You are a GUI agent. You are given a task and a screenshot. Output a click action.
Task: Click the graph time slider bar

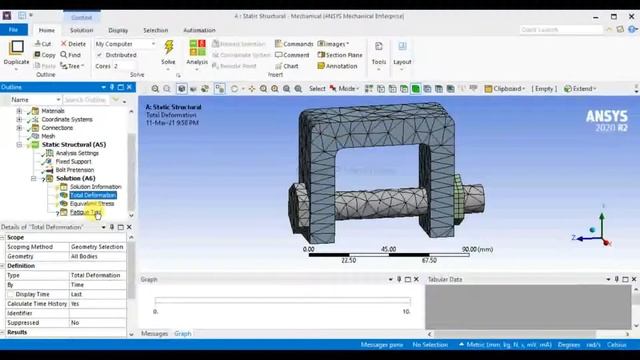click(x=282, y=301)
